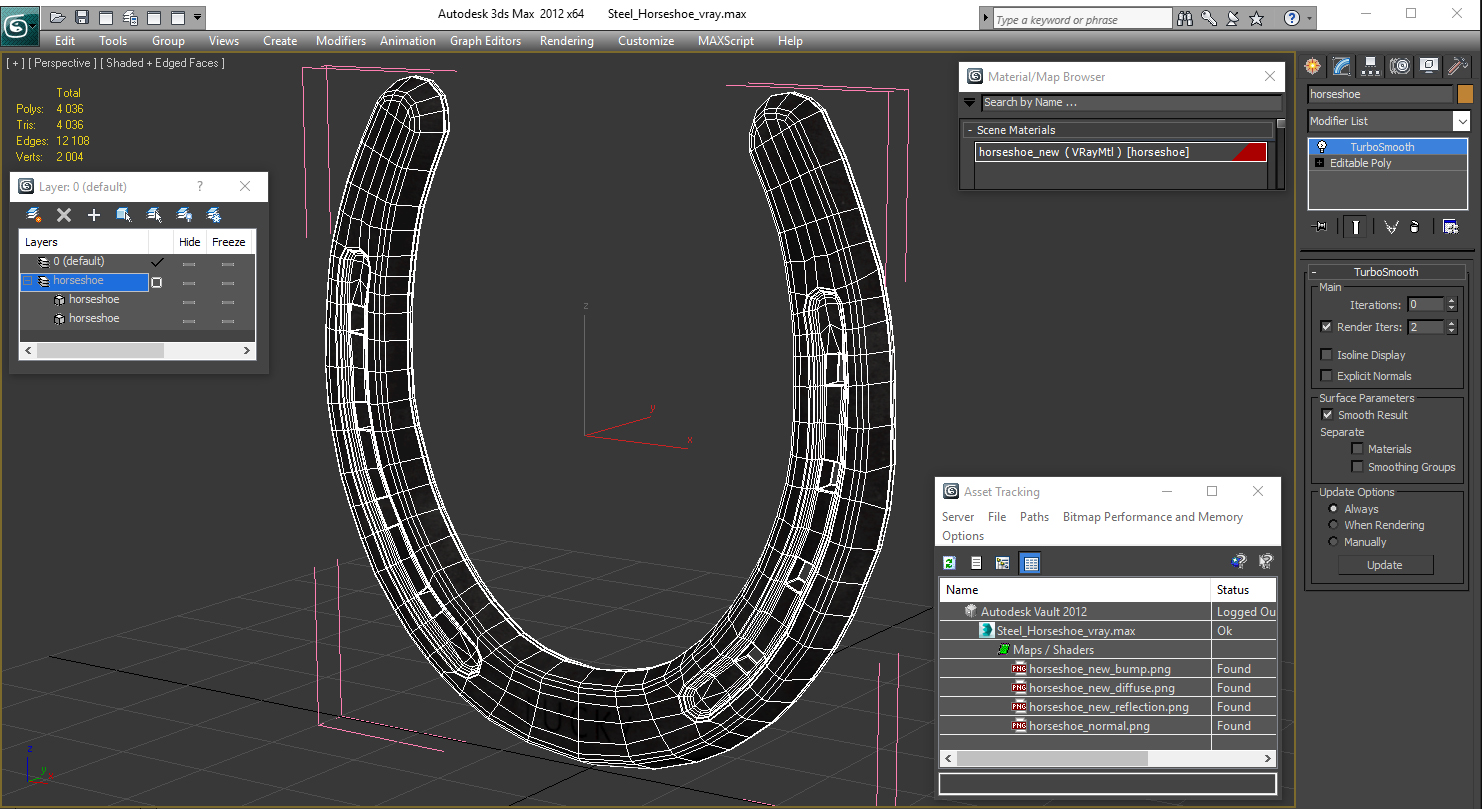Enable Separate by Materials checkbox

point(1357,449)
